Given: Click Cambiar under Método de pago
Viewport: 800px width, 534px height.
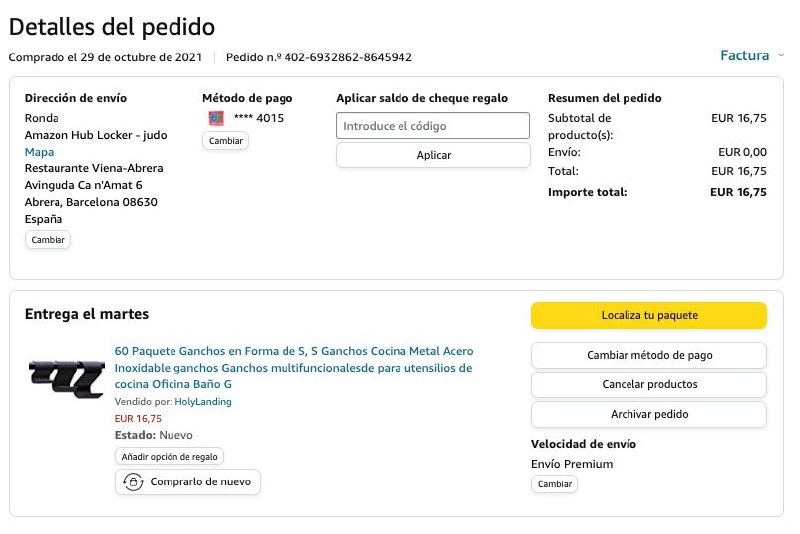Looking at the screenshot, I should 225,141.
